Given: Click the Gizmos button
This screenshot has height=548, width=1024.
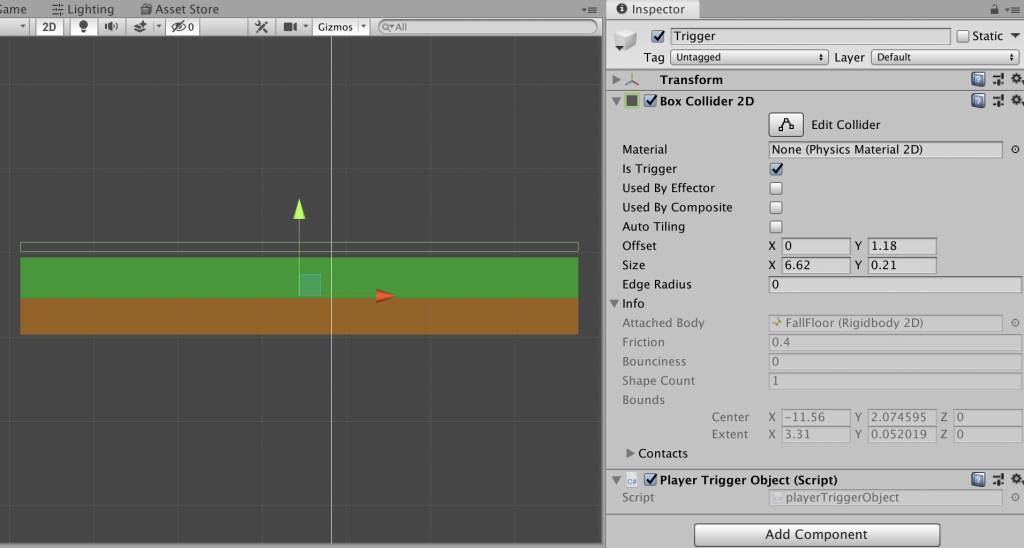Looking at the screenshot, I should [335, 27].
